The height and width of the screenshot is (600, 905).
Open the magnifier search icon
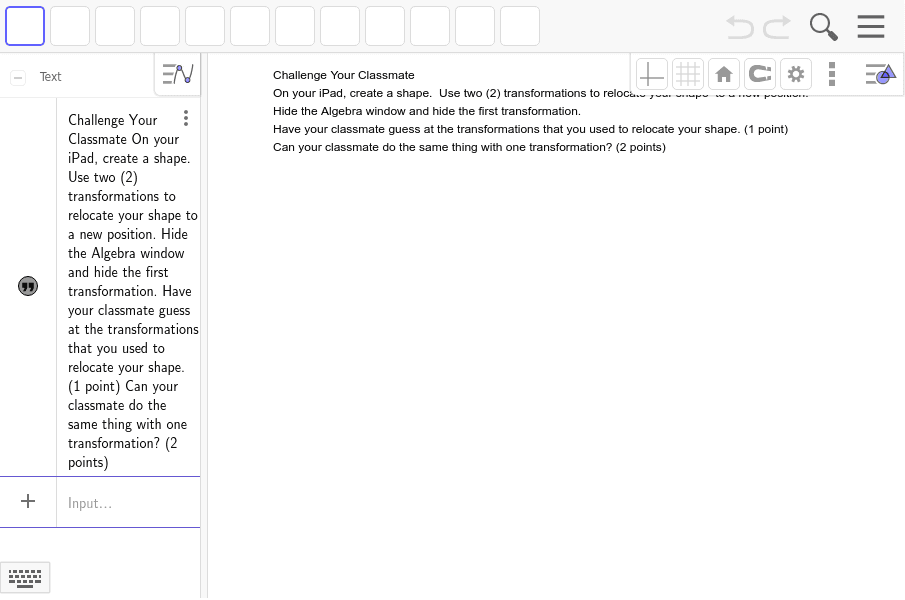[x=824, y=27]
